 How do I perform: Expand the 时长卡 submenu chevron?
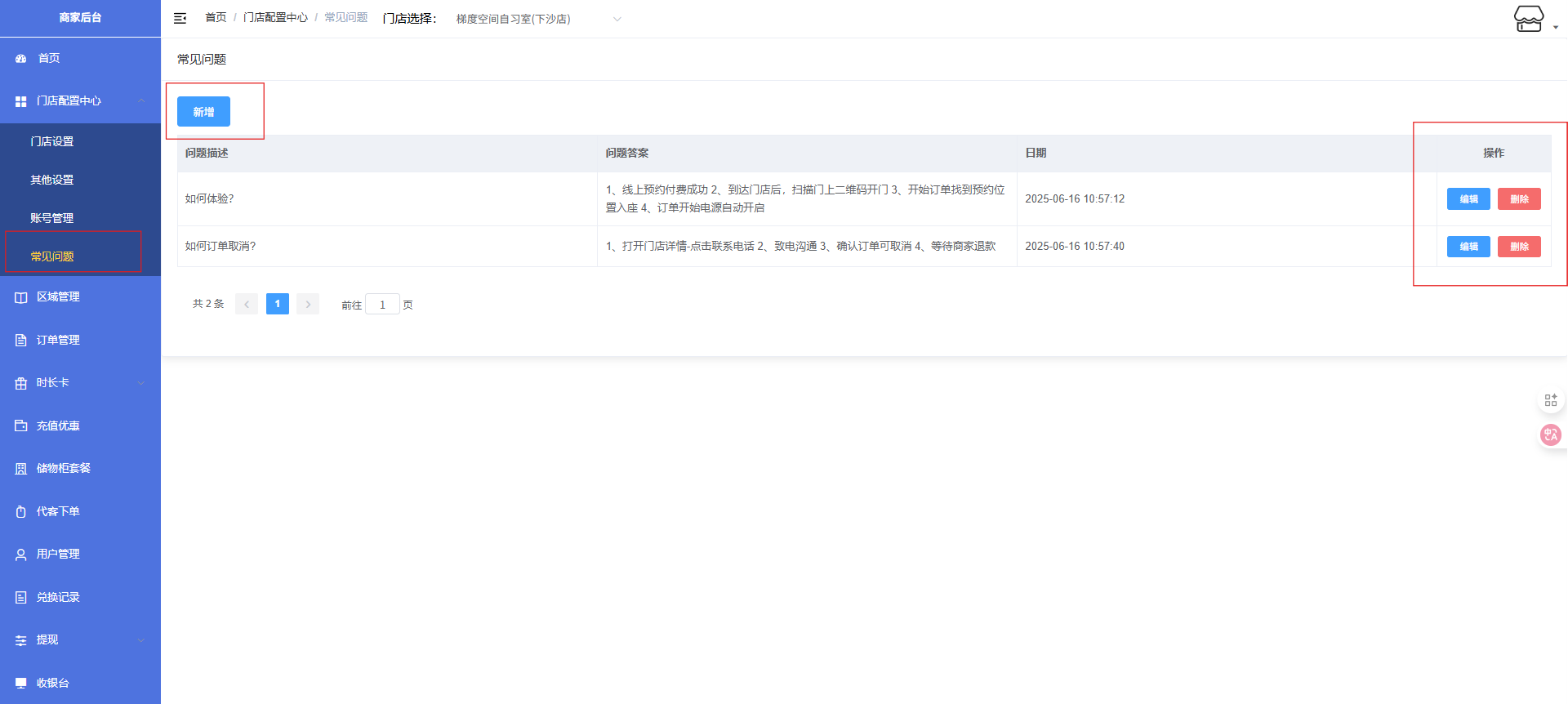pyautogui.click(x=141, y=383)
